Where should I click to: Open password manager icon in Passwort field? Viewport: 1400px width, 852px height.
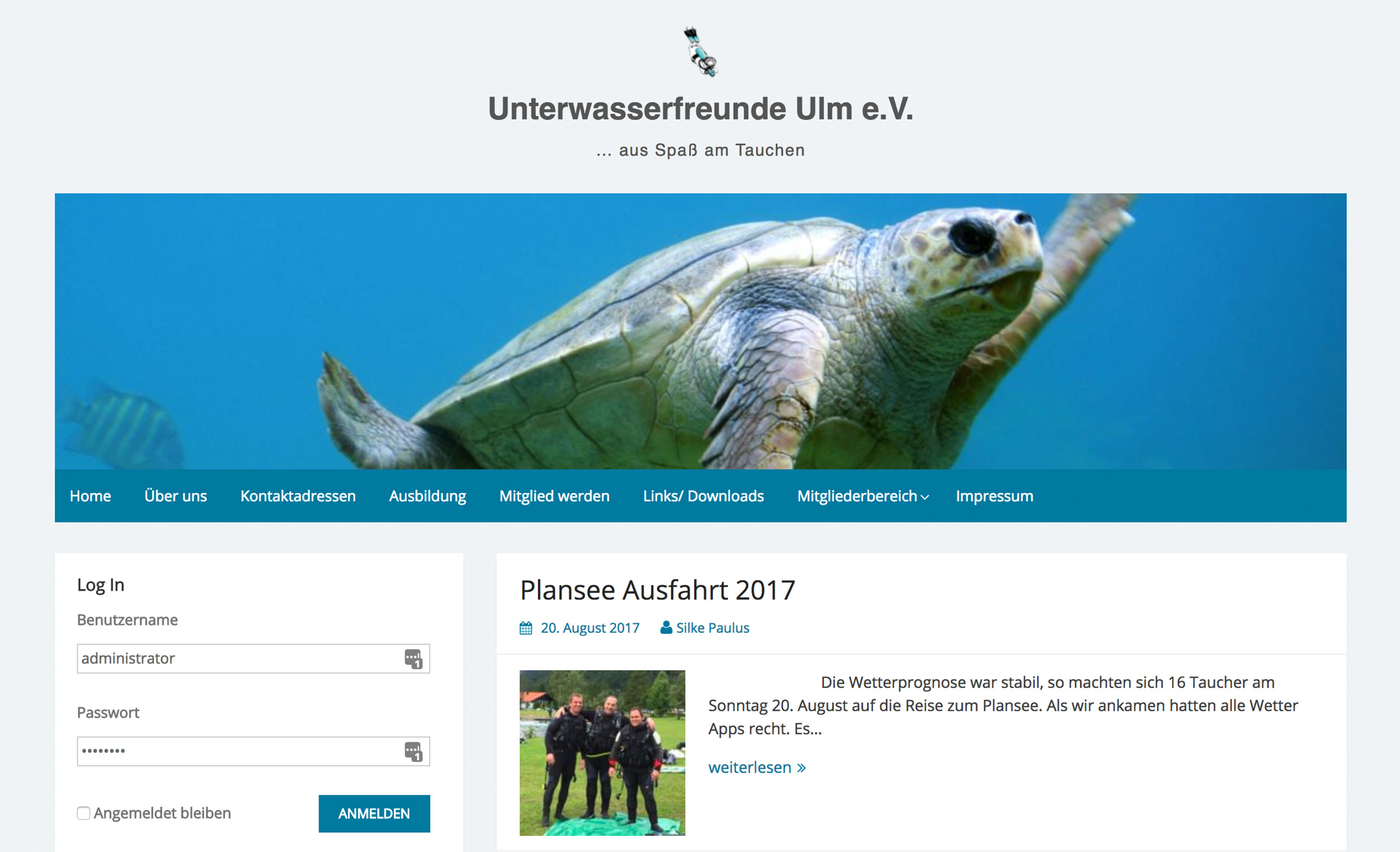coord(413,752)
